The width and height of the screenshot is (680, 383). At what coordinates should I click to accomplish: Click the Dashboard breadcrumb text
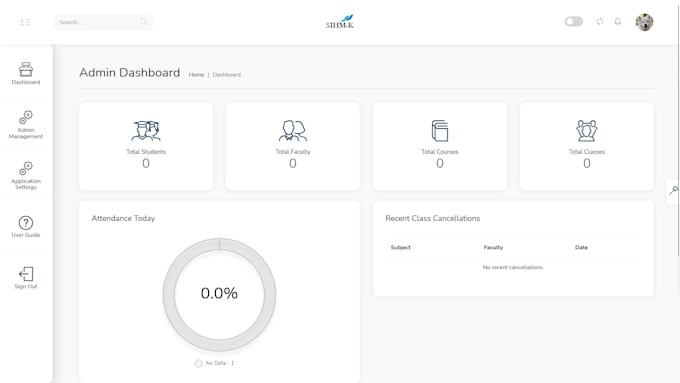click(226, 75)
